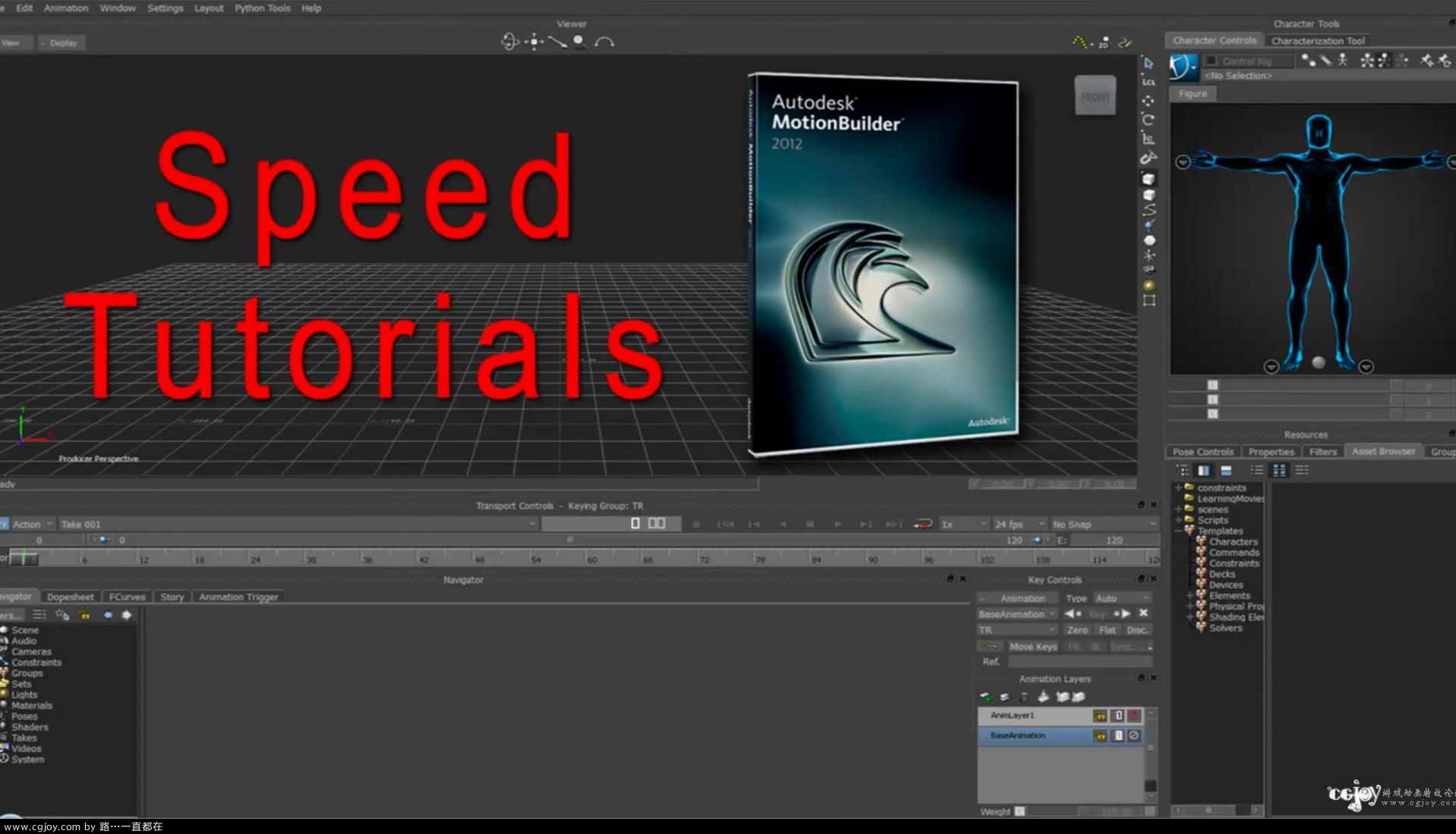The height and width of the screenshot is (834, 1456).
Task: Toggle solo on BaseAnimation layer
Action: tap(1118, 735)
